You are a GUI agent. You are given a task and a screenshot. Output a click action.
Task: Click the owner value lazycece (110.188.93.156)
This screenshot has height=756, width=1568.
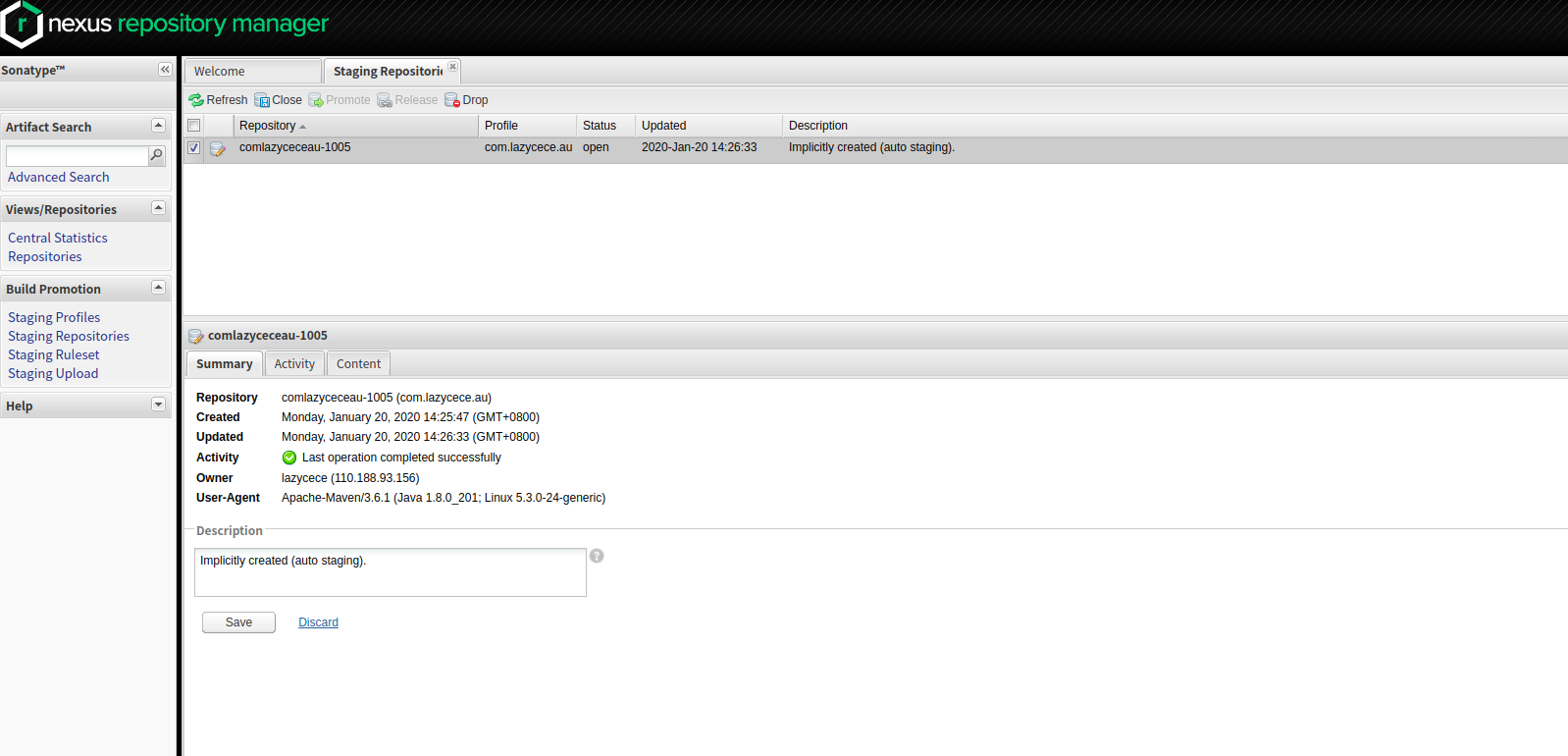coord(350,478)
